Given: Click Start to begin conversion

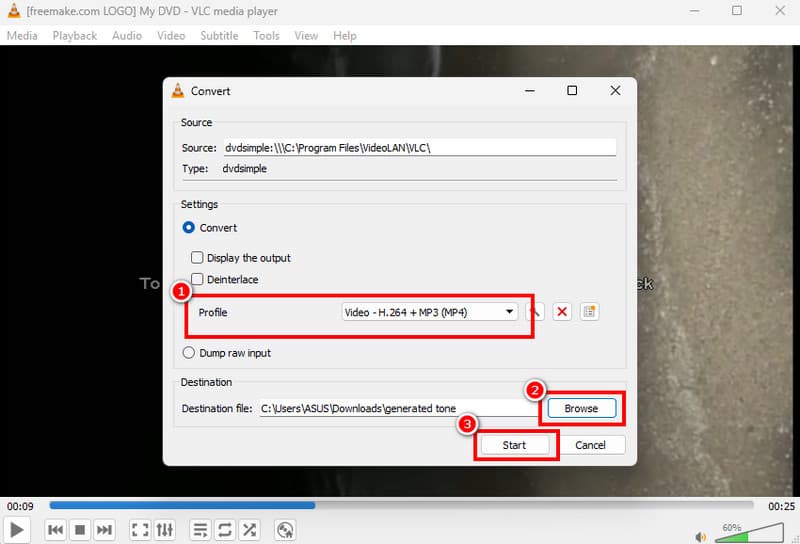Looking at the screenshot, I should [x=514, y=445].
